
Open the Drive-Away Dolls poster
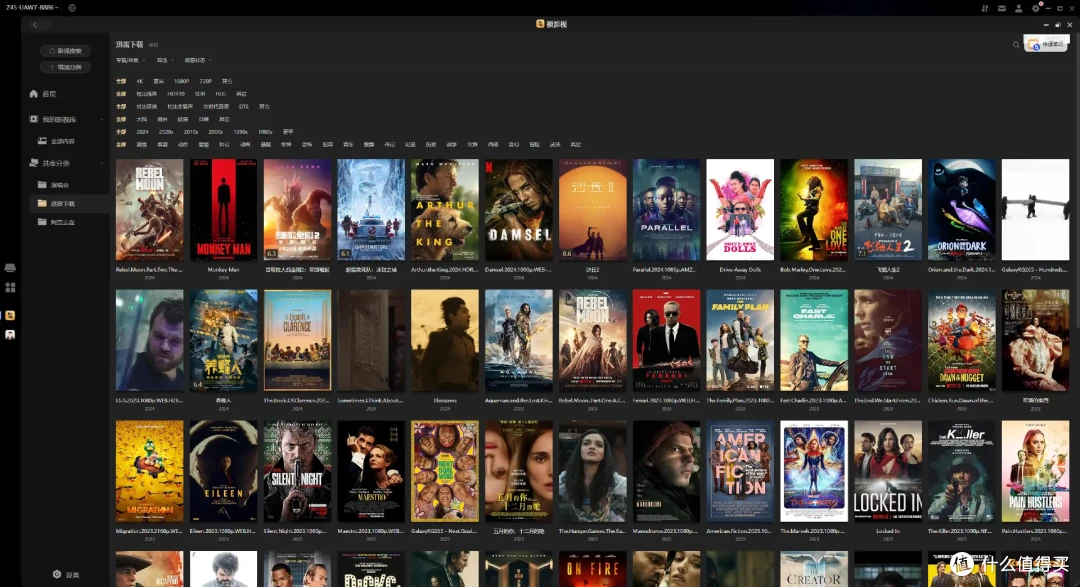(x=740, y=209)
